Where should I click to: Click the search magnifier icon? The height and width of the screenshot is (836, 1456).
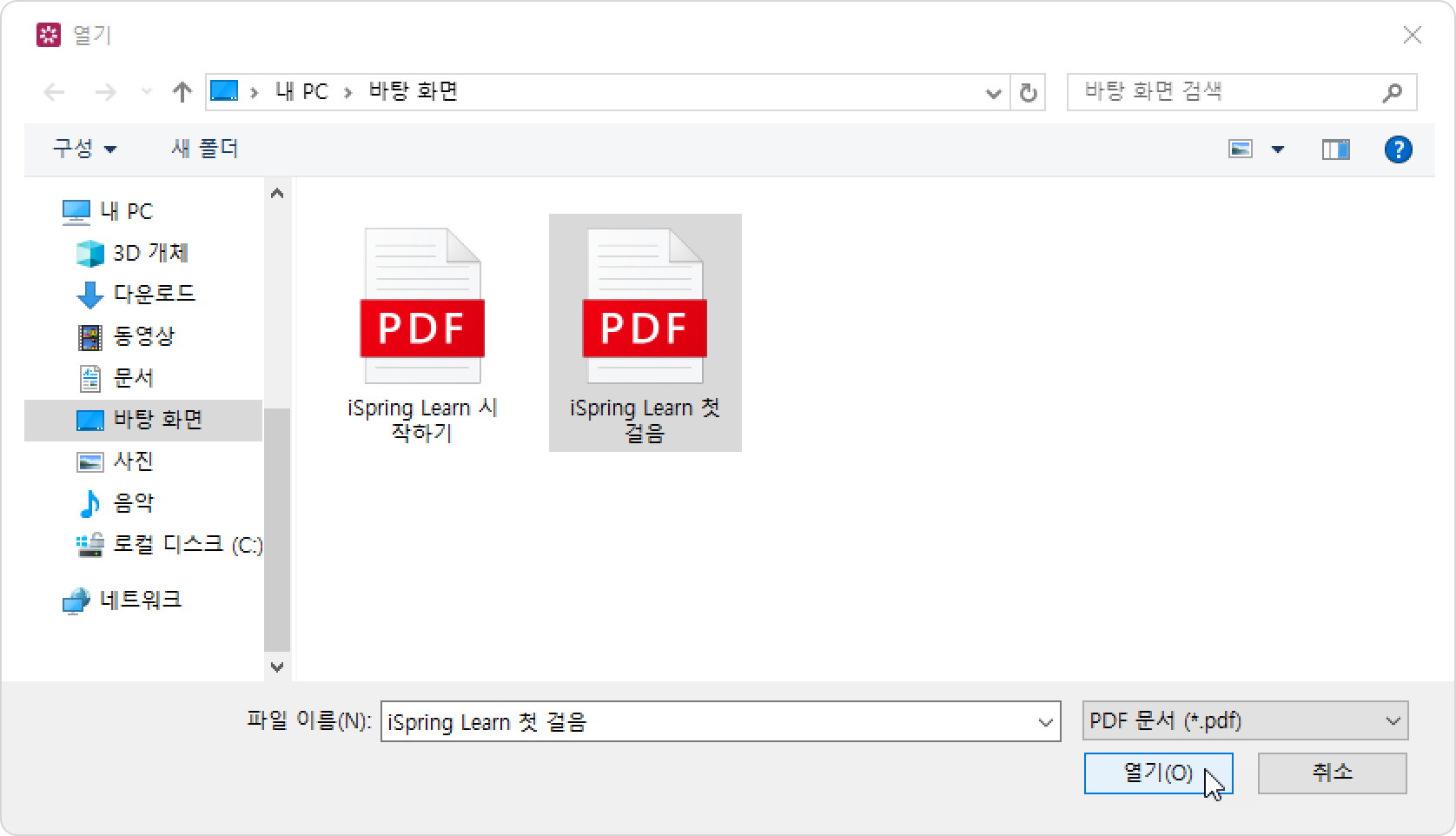click(1393, 92)
